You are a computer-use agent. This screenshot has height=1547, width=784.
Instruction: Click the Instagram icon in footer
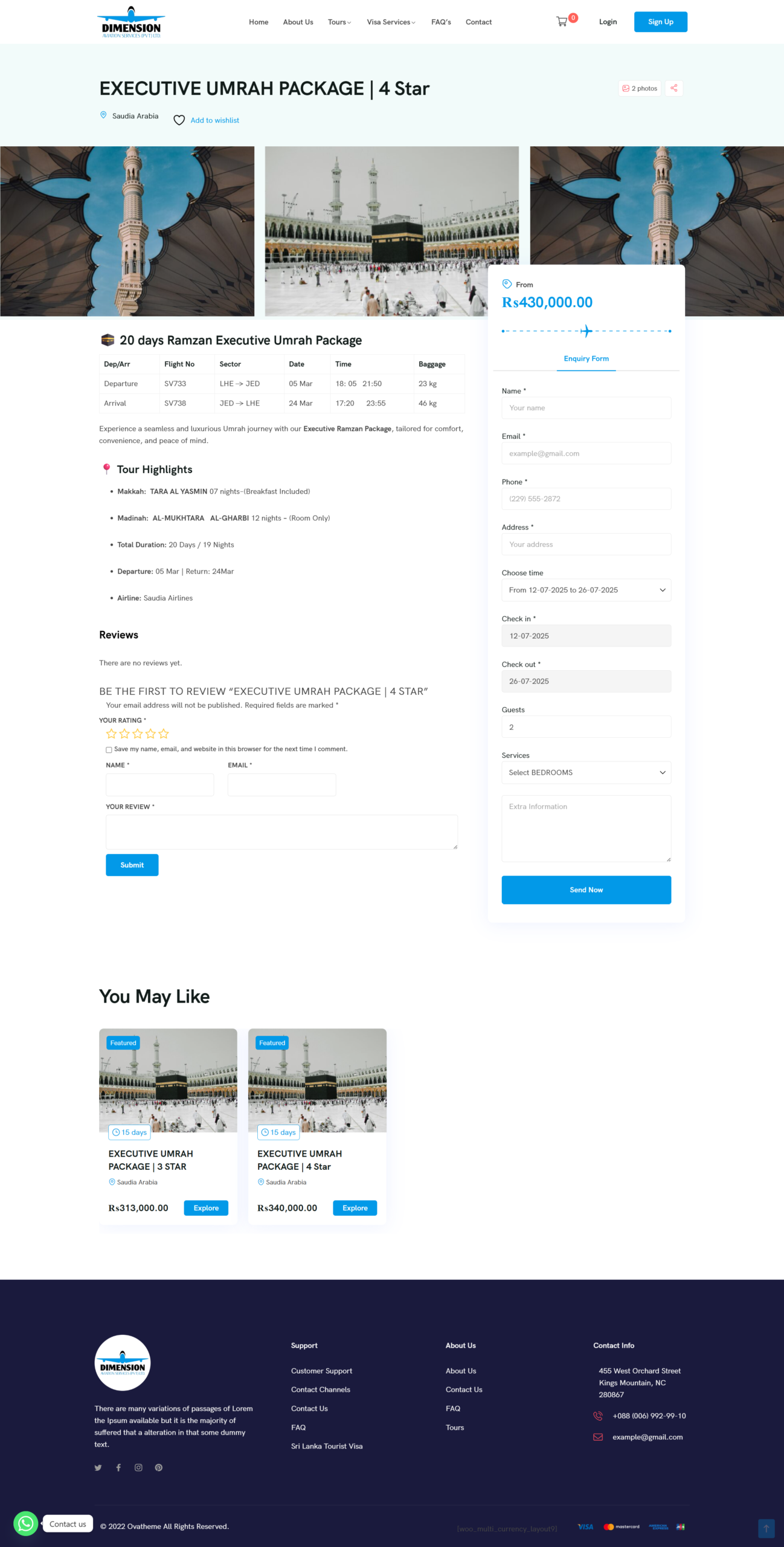pos(138,1467)
